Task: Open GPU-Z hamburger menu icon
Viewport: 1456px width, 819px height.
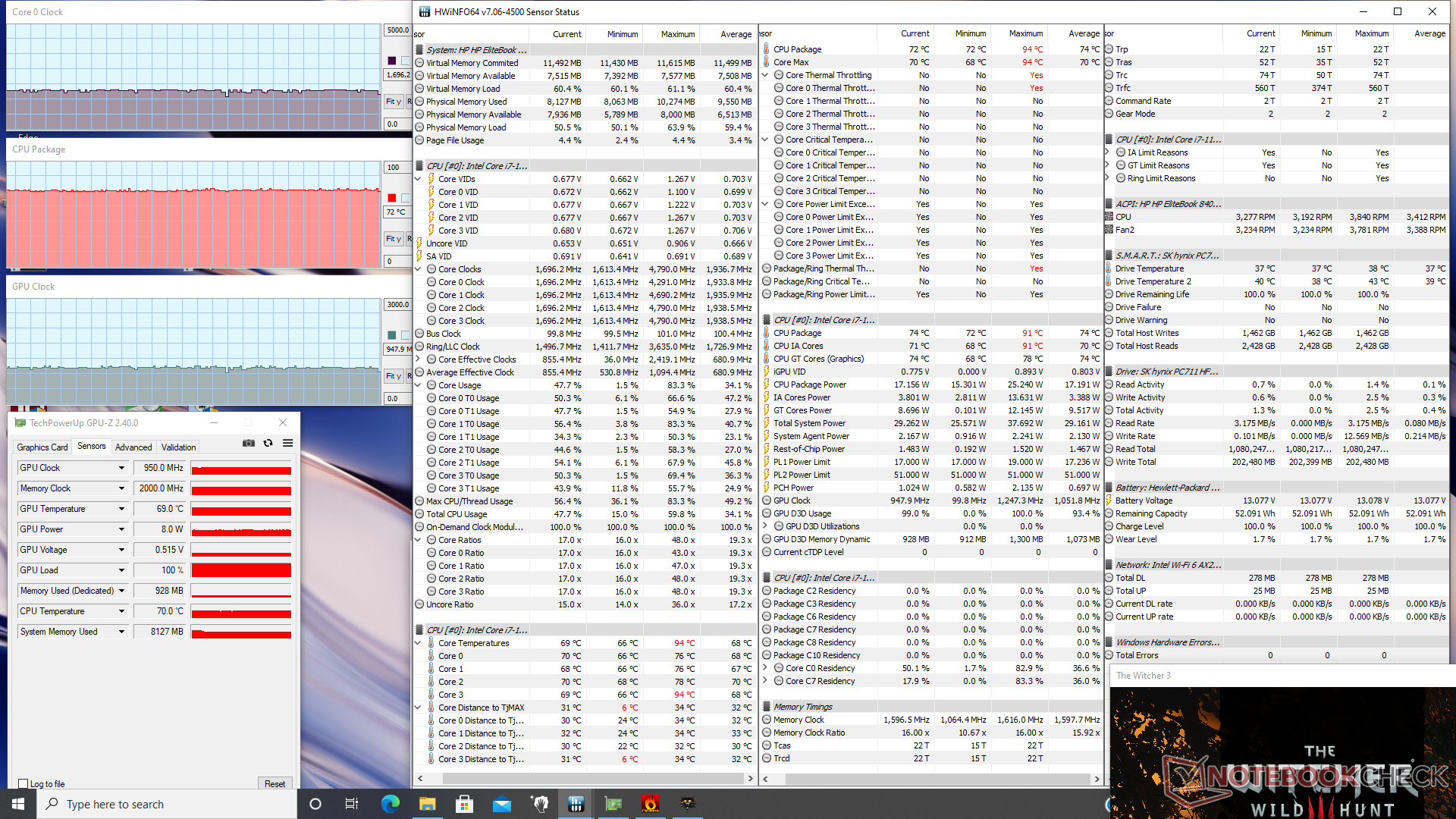Action: pos(287,444)
